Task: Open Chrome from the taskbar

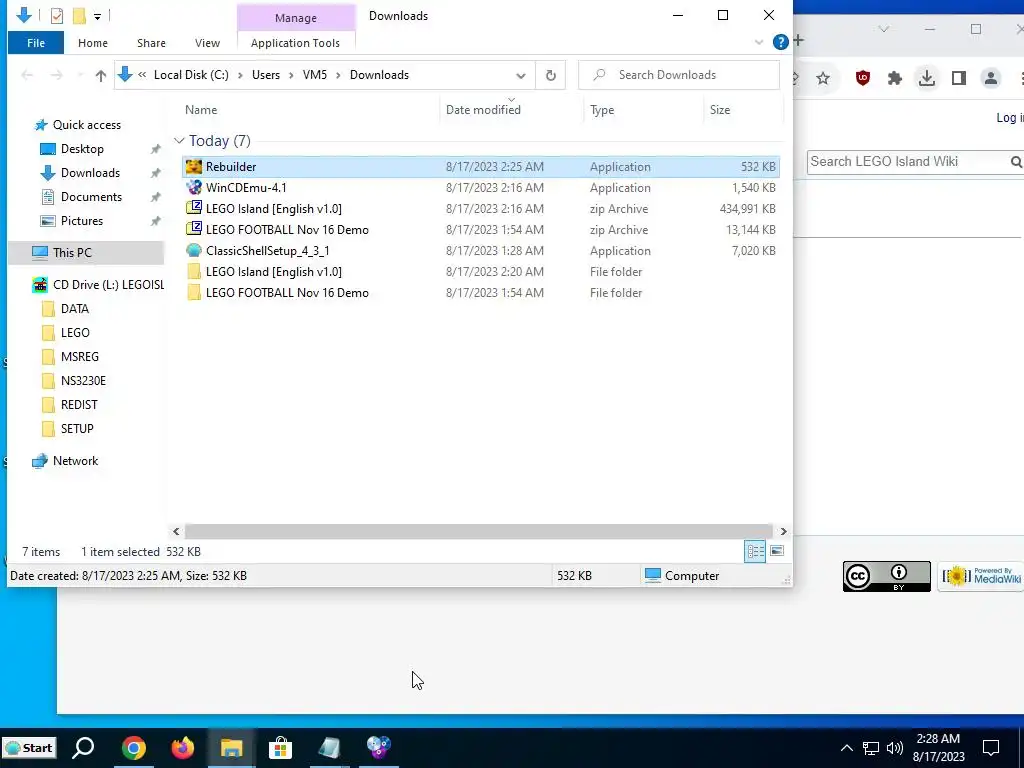Action: click(x=133, y=747)
